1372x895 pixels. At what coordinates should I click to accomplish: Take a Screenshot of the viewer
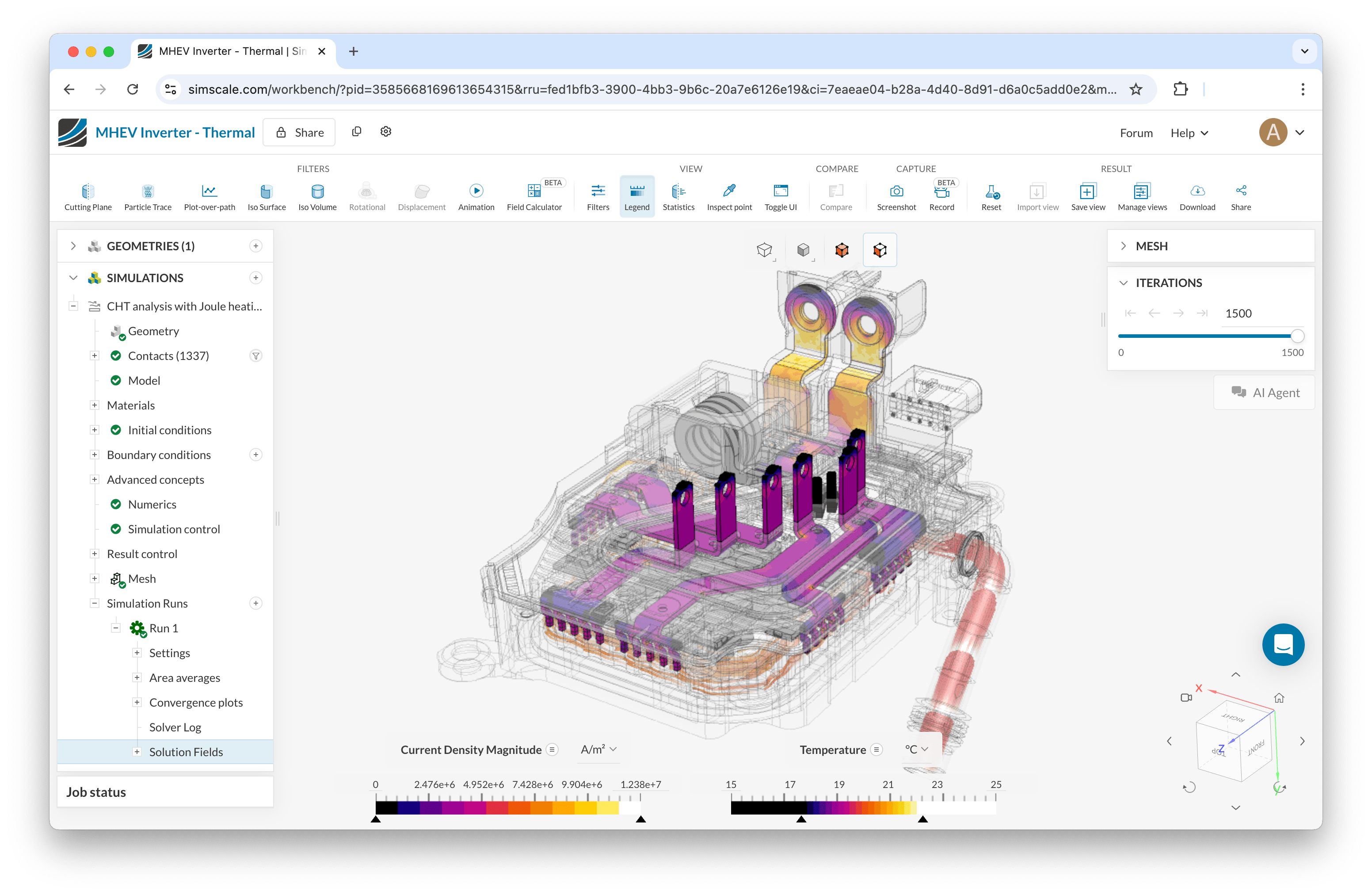(896, 197)
